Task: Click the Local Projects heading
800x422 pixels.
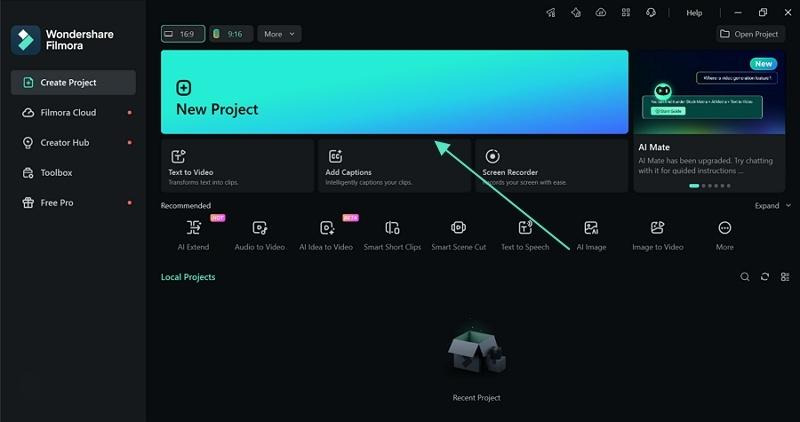Action: point(188,277)
